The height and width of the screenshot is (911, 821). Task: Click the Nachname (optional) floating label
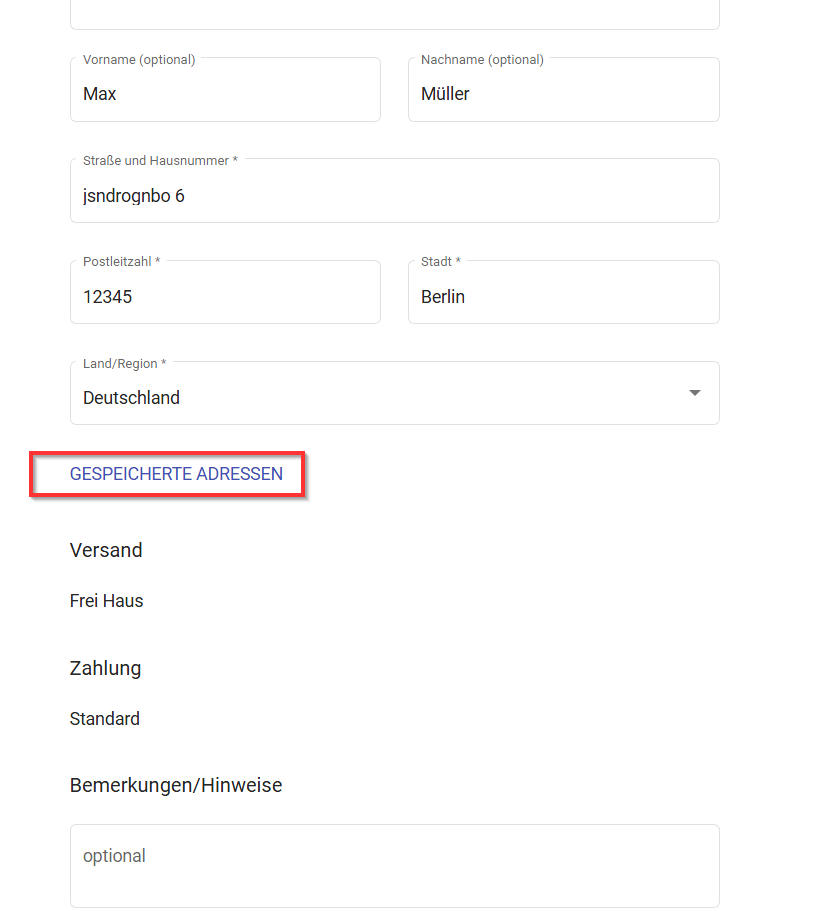482,60
